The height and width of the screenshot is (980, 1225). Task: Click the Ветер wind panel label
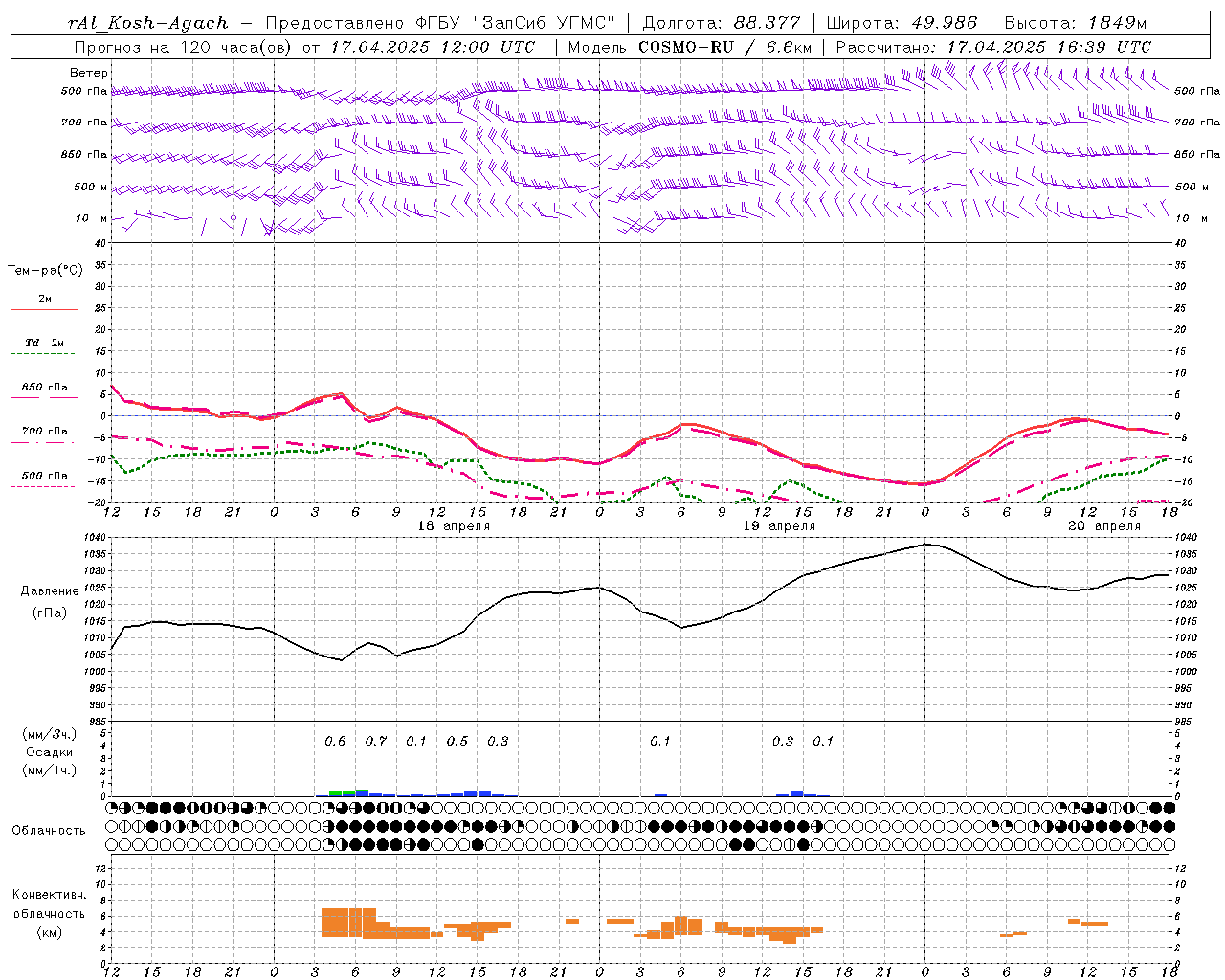pos(89,73)
